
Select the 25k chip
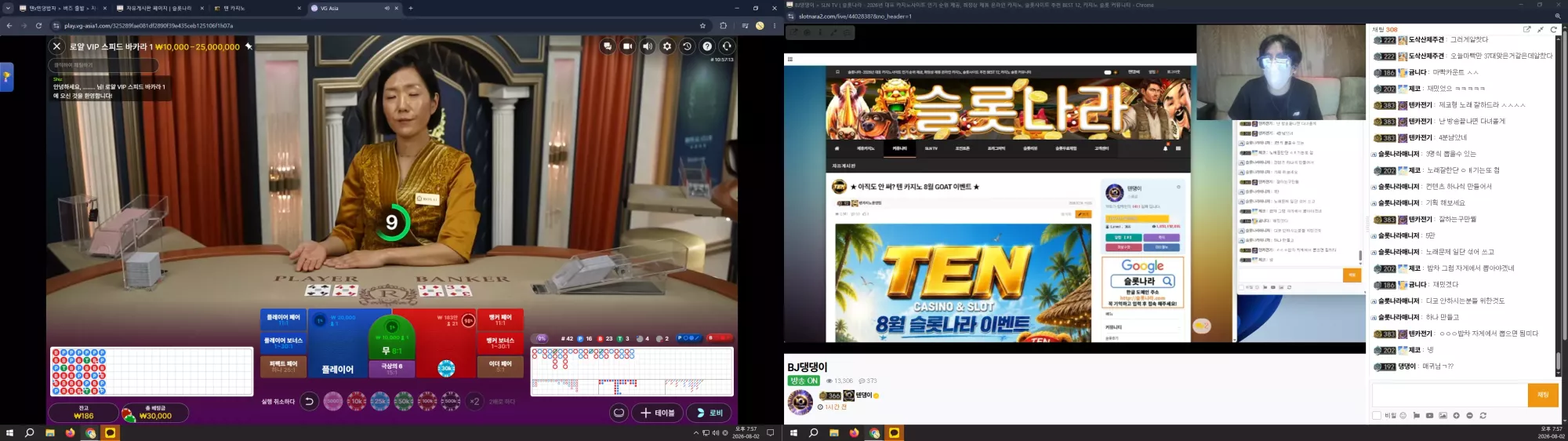pos(380,401)
